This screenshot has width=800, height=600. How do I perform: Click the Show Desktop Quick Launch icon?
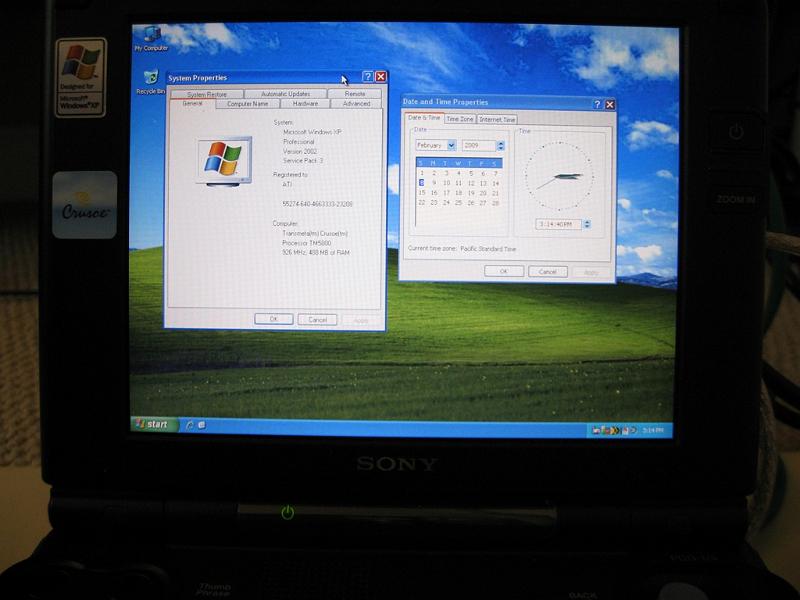(202, 424)
